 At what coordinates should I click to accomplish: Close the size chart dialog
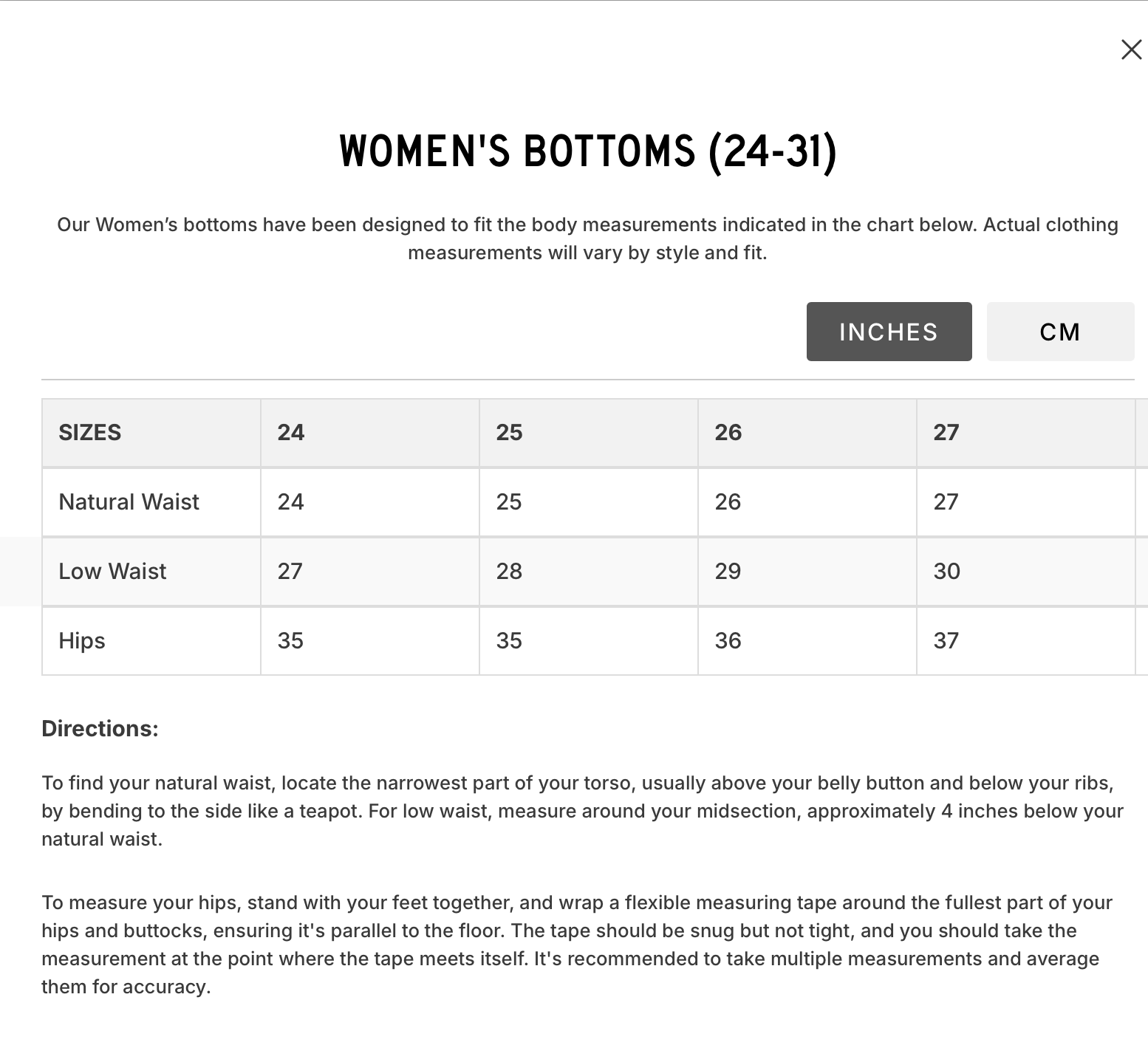click(x=1131, y=49)
